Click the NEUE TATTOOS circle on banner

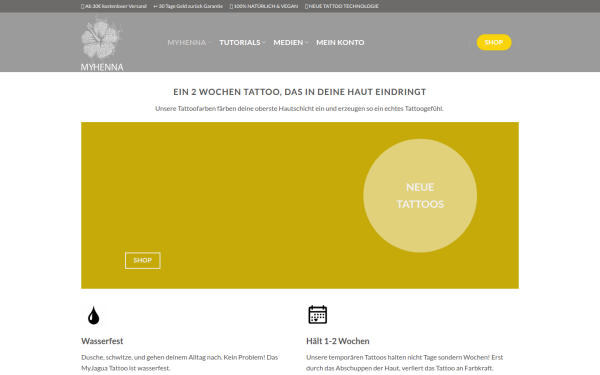pos(420,196)
